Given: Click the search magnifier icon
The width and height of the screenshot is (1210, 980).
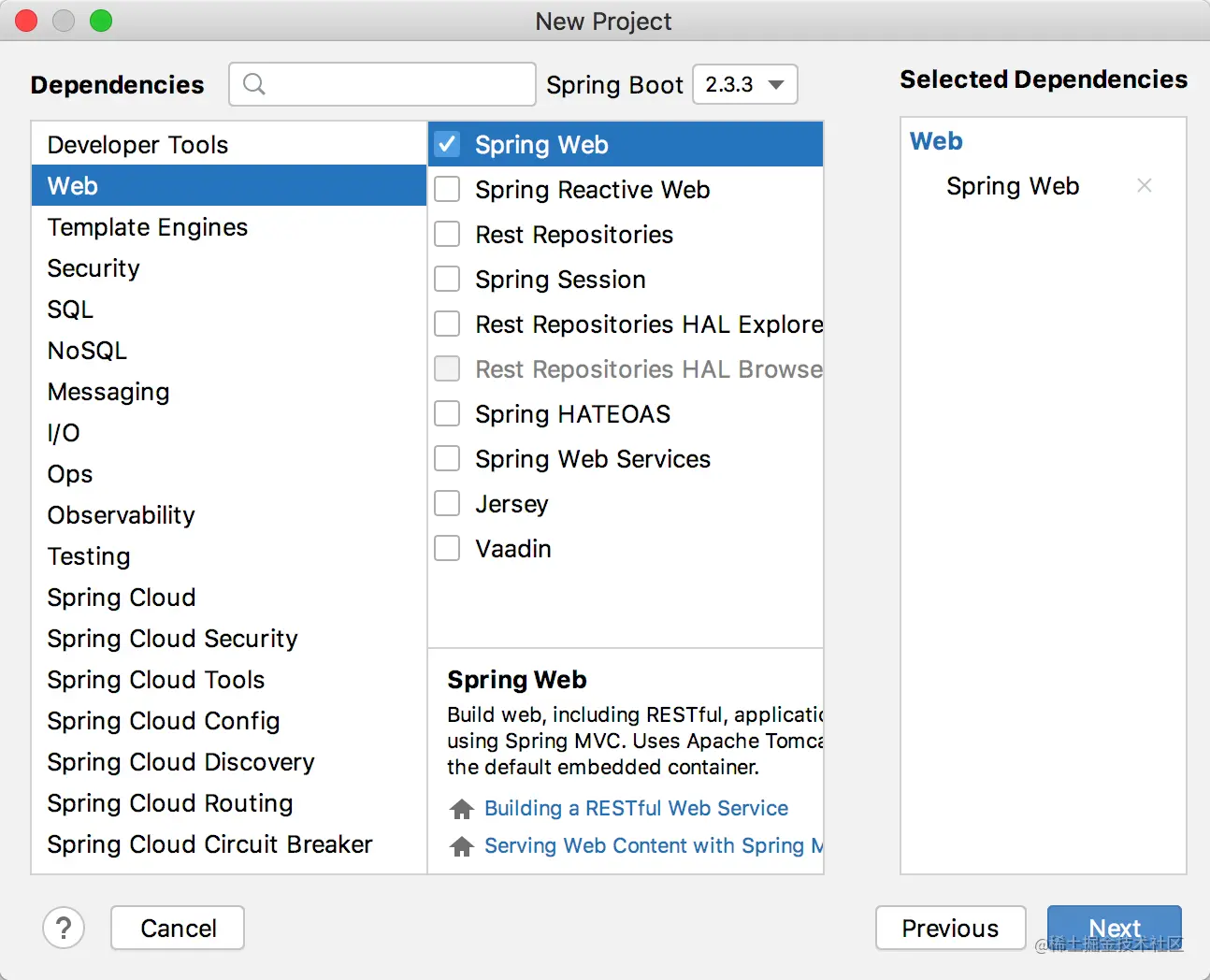Looking at the screenshot, I should (253, 84).
